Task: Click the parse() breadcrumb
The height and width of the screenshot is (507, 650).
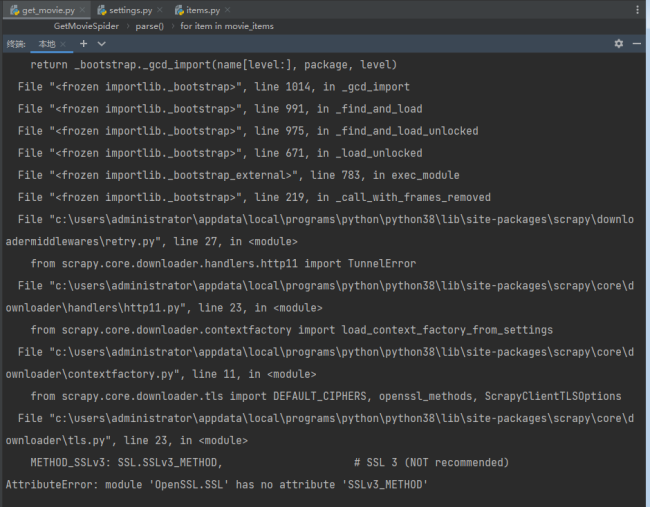Action: point(148,26)
